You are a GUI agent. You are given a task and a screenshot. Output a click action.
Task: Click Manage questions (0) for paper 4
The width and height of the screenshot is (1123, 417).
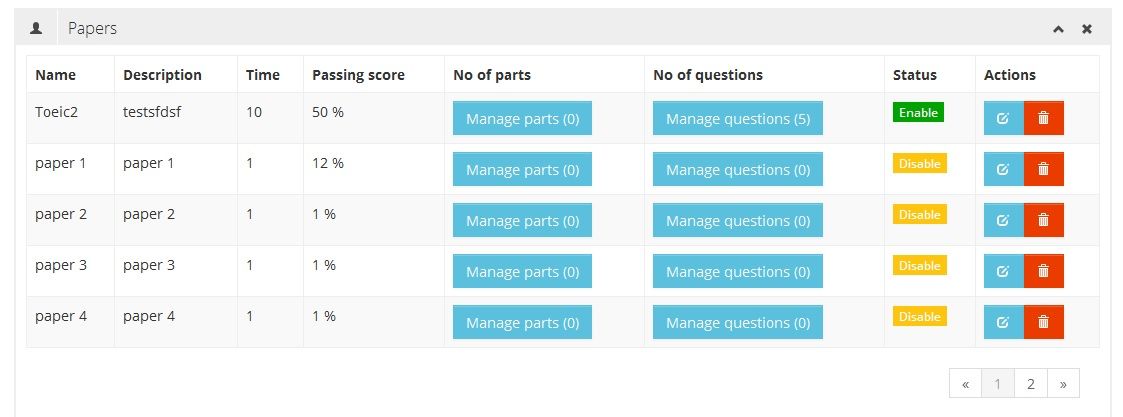pos(737,322)
